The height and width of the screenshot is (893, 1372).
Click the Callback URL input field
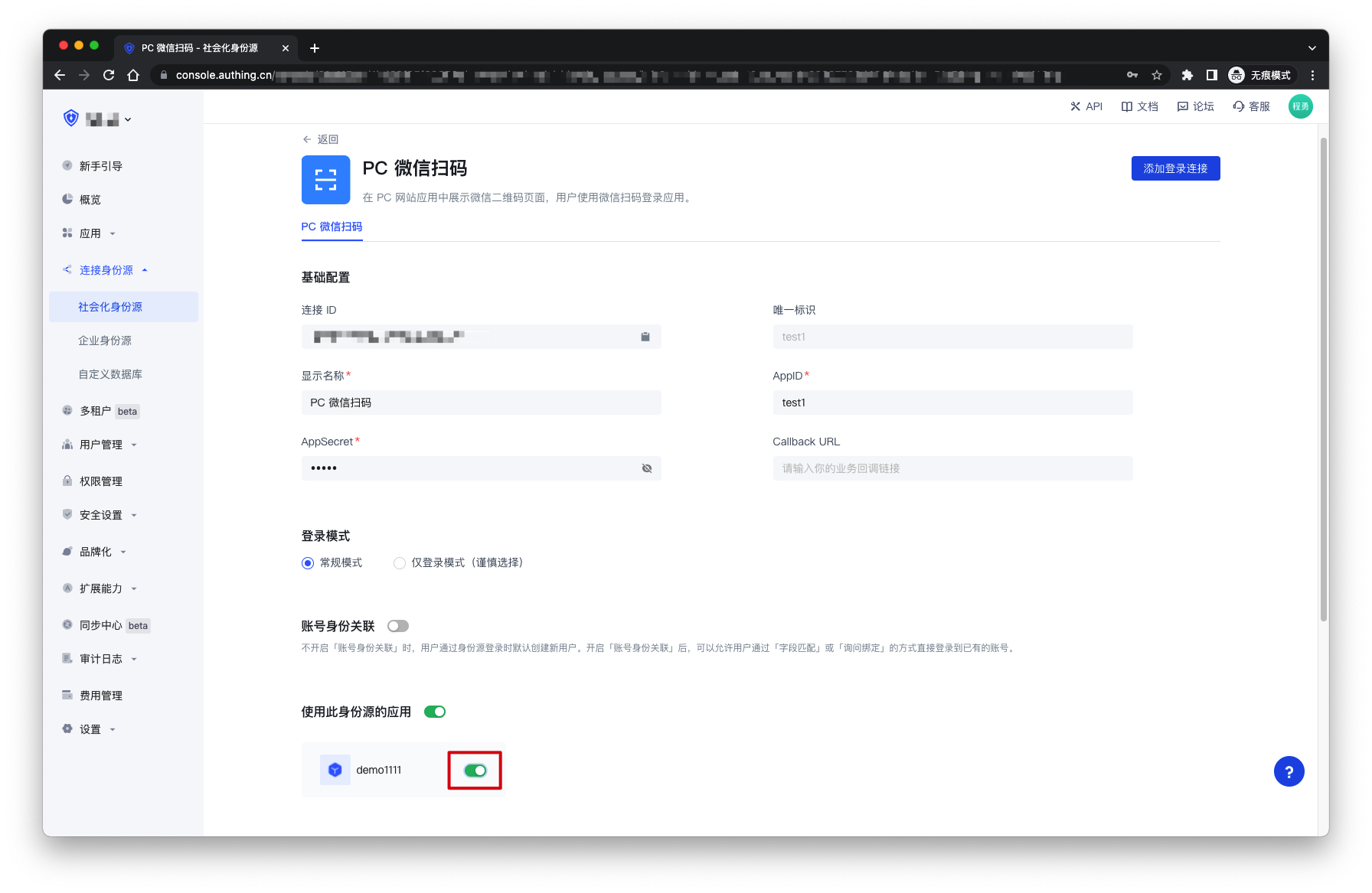(x=952, y=468)
